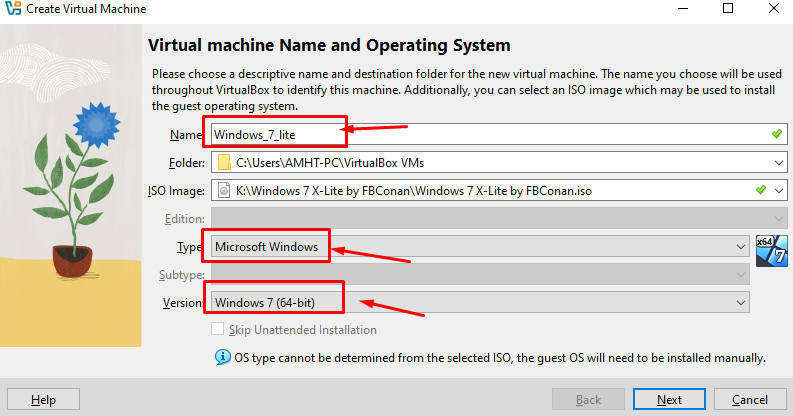Maximize the Create Virtual Machine window
Screen dimensions: 793x416
(728, 9)
